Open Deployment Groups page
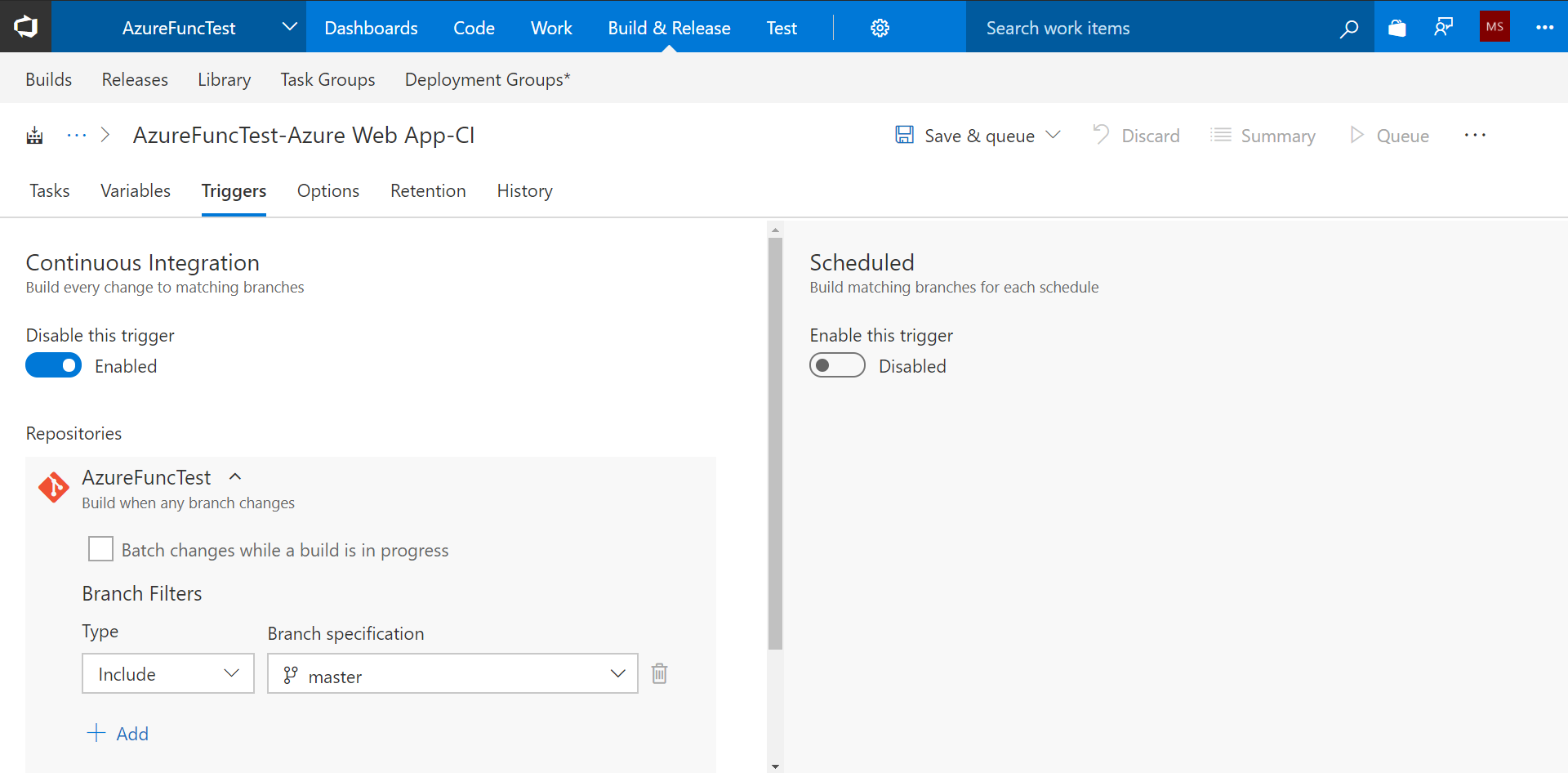The width and height of the screenshot is (1568, 773). (x=488, y=79)
